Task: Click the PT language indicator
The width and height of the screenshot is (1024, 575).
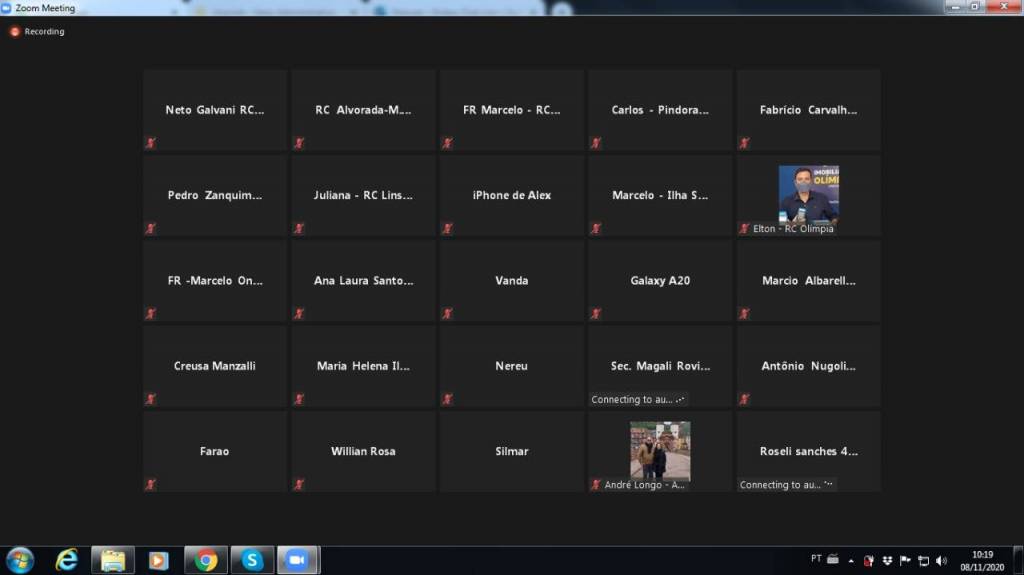Action: 816,559
